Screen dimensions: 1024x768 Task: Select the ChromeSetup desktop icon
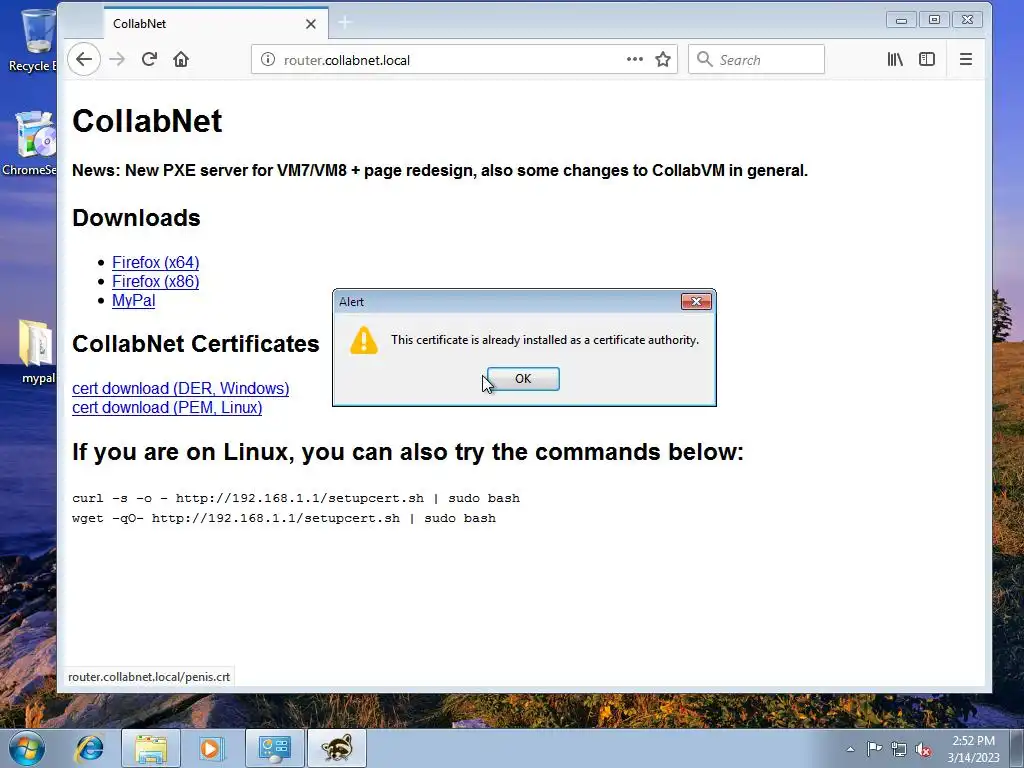click(31, 144)
